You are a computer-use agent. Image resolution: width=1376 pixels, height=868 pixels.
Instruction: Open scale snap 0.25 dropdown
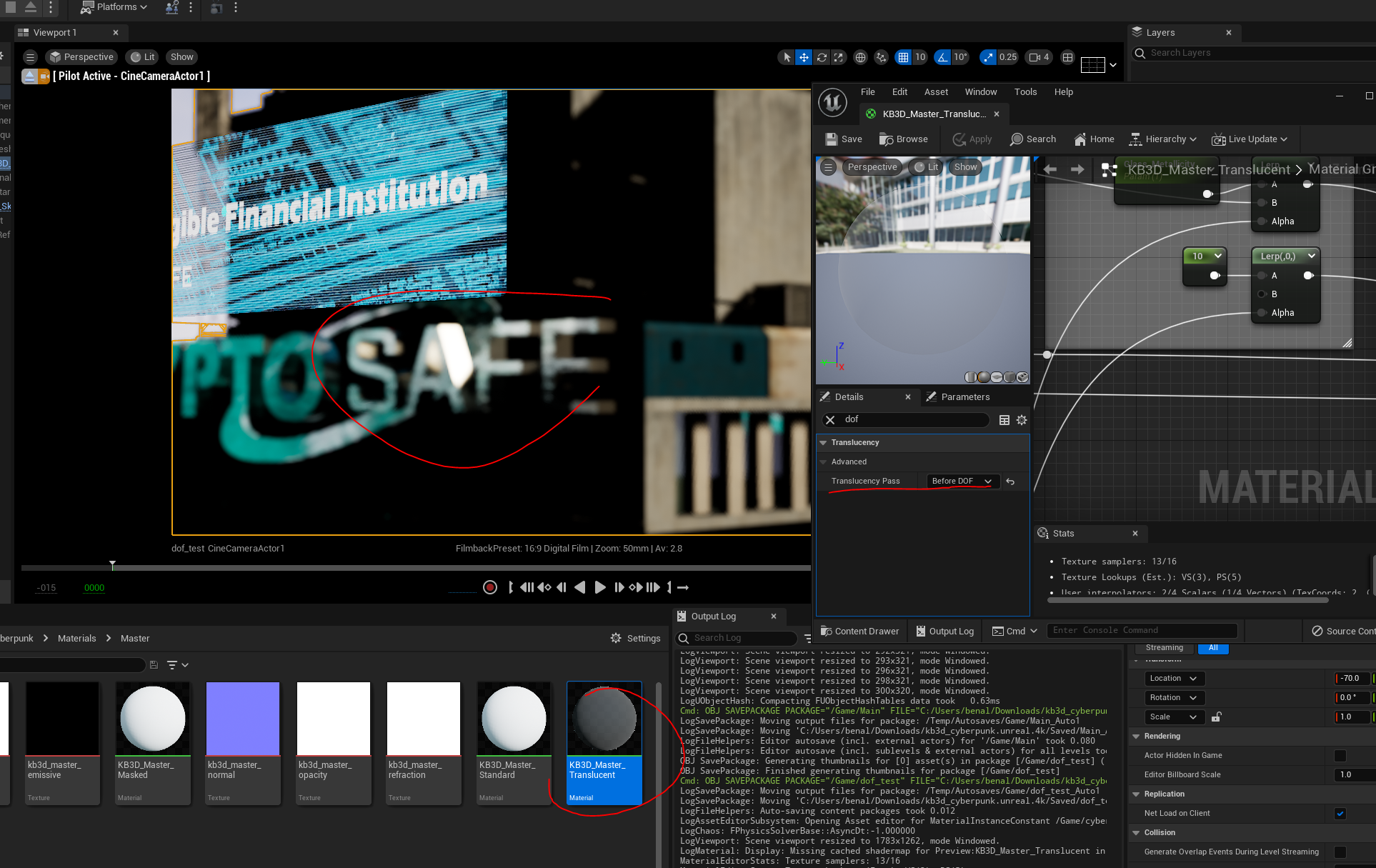(x=1008, y=57)
